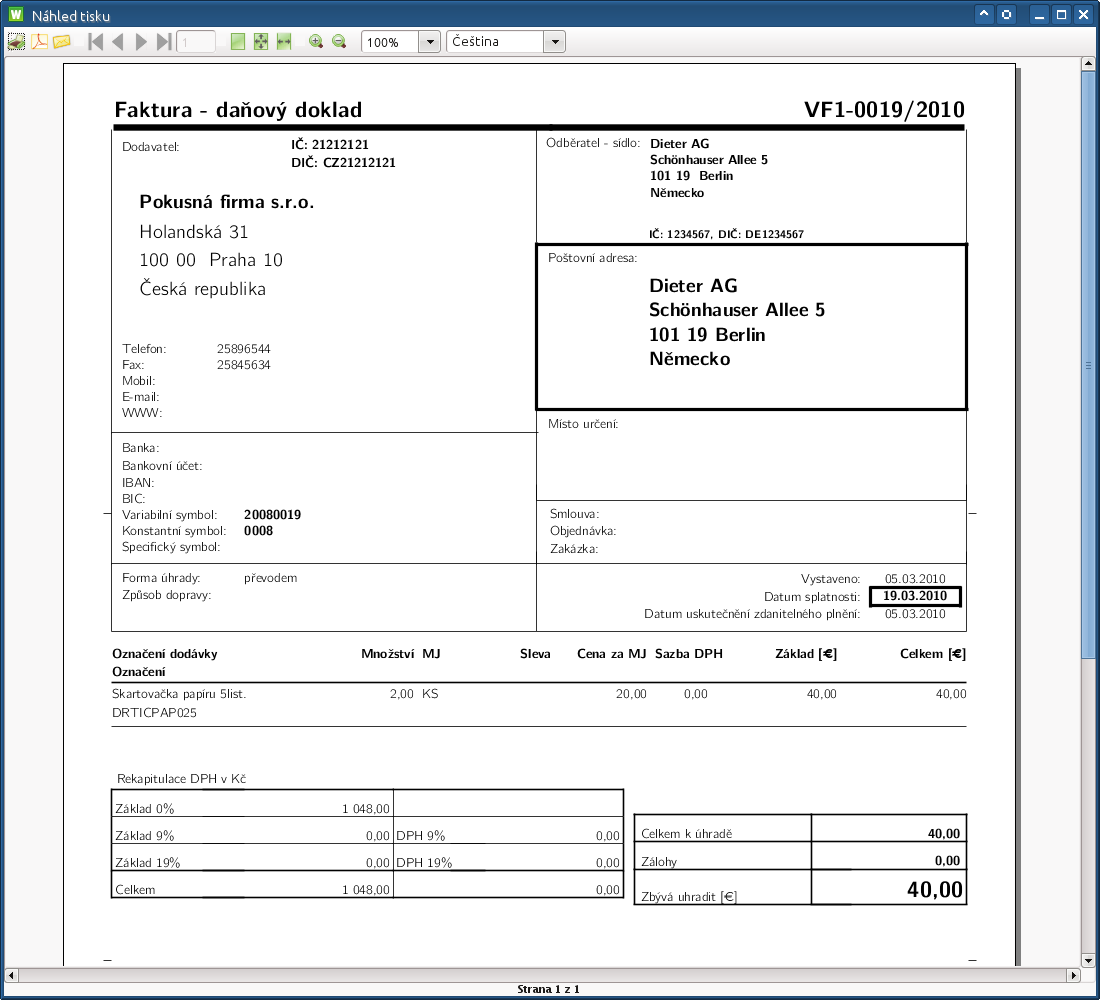Screen dimensions: 1100x1000
Task: Open the Čeština language dropdown
Action: (555, 42)
